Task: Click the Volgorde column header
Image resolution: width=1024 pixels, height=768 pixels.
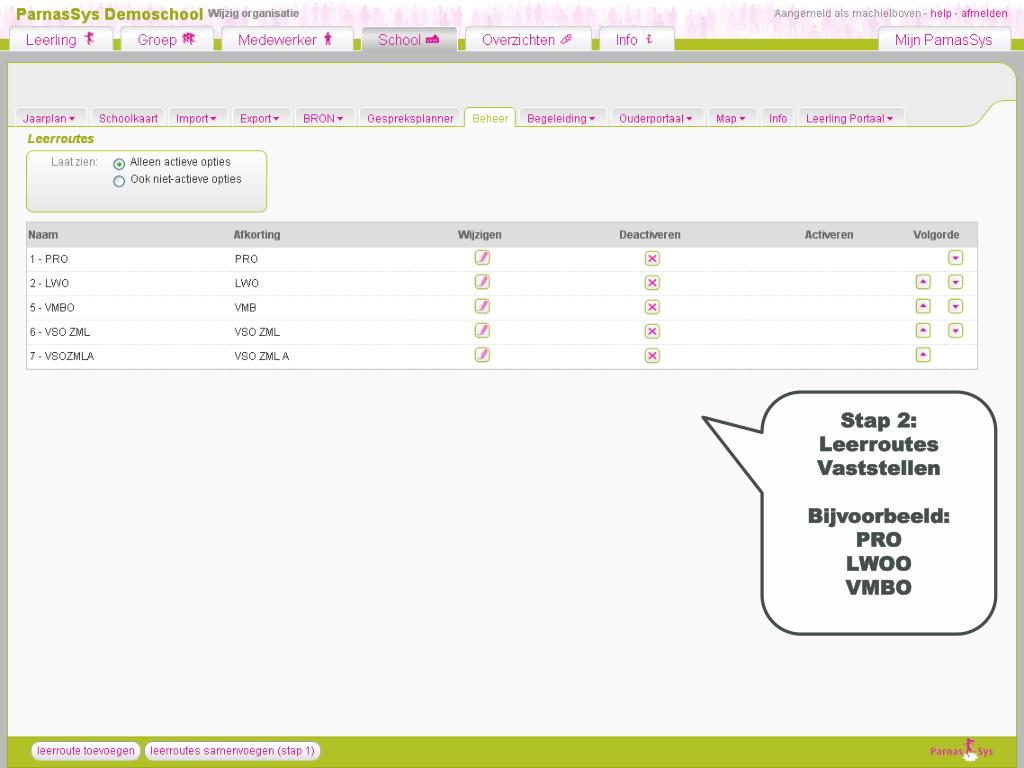Action: point(936,234)
